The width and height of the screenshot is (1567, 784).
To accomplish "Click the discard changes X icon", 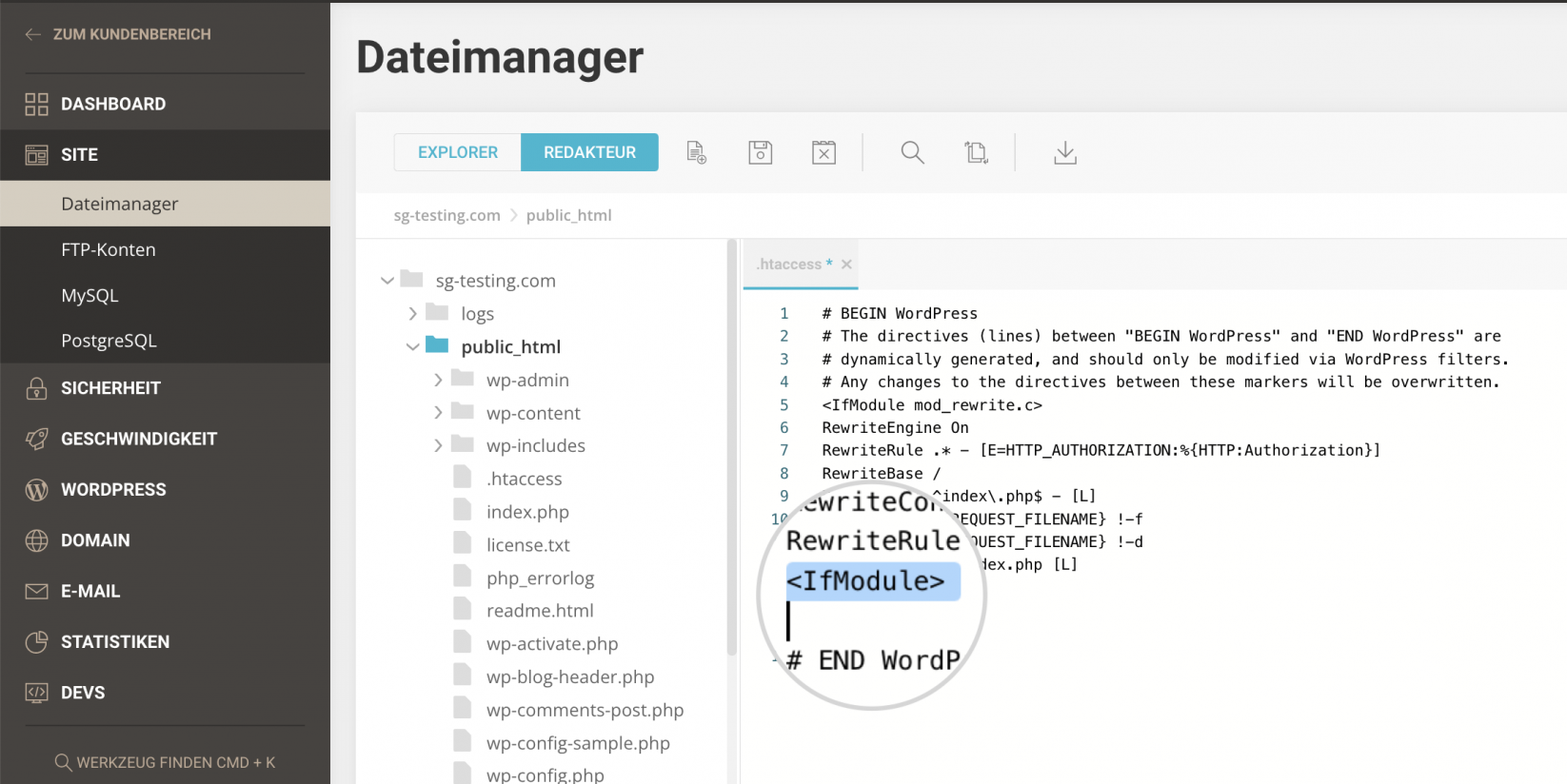I will [823, 152].
